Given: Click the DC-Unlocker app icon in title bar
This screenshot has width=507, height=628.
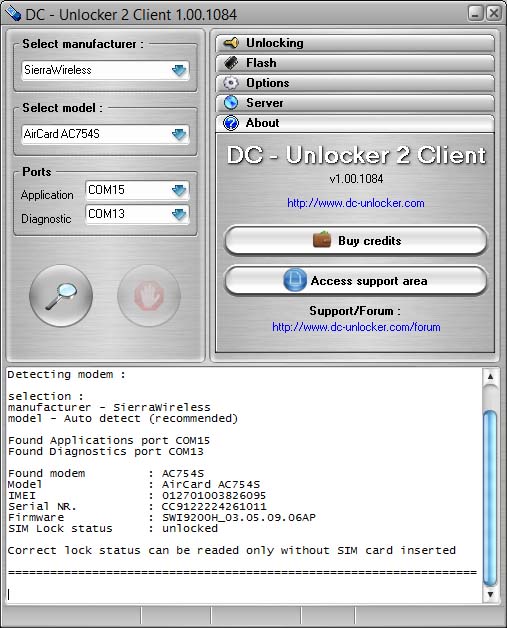Looking at the screenshot, I should pyautogui.click(x=13, y=14).
